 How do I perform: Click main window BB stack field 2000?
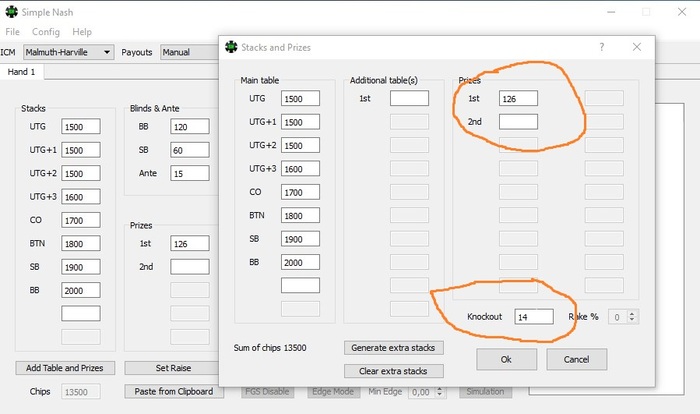81,290
